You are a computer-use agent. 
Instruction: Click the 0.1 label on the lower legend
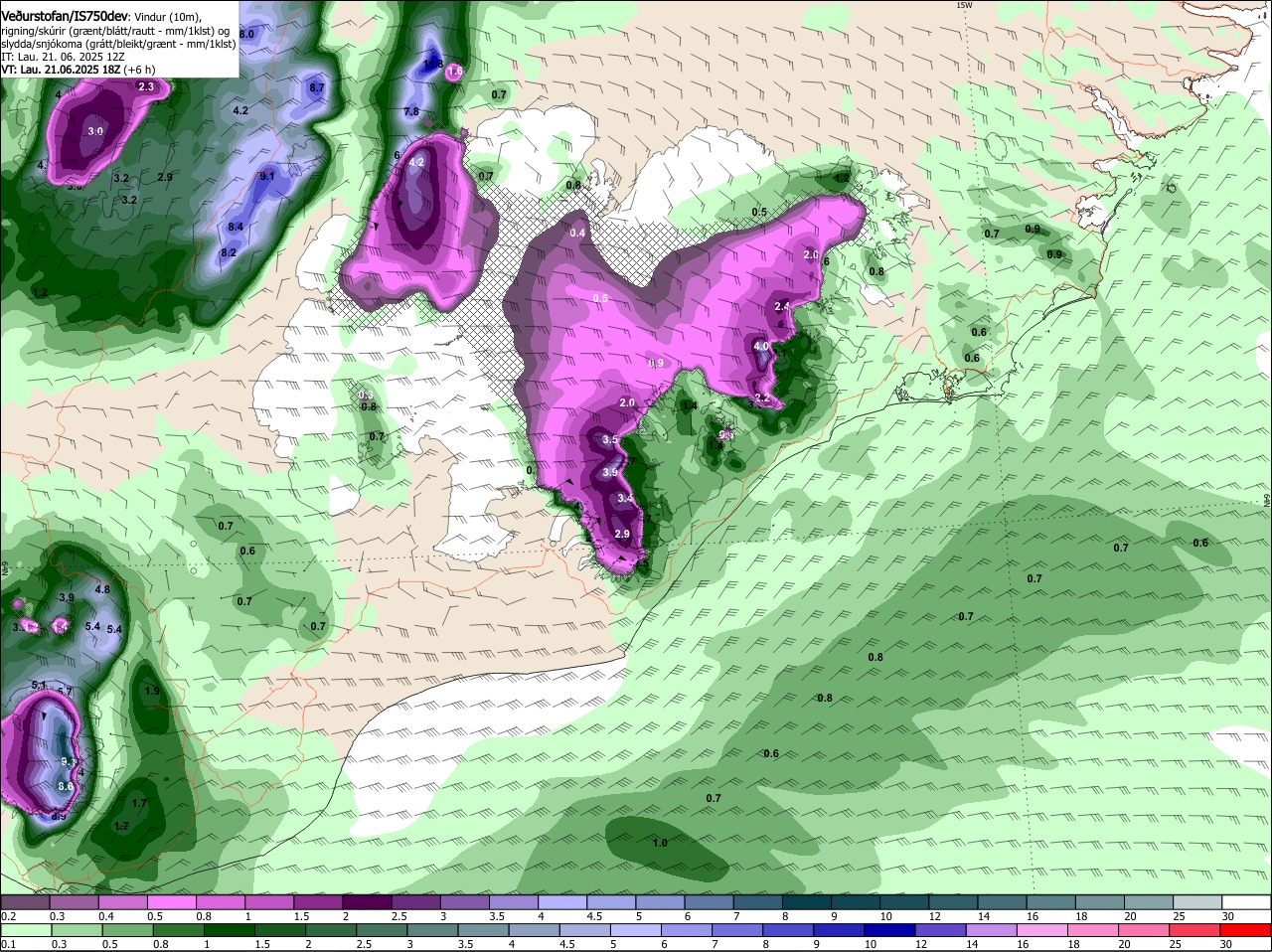tap(8, 944)
